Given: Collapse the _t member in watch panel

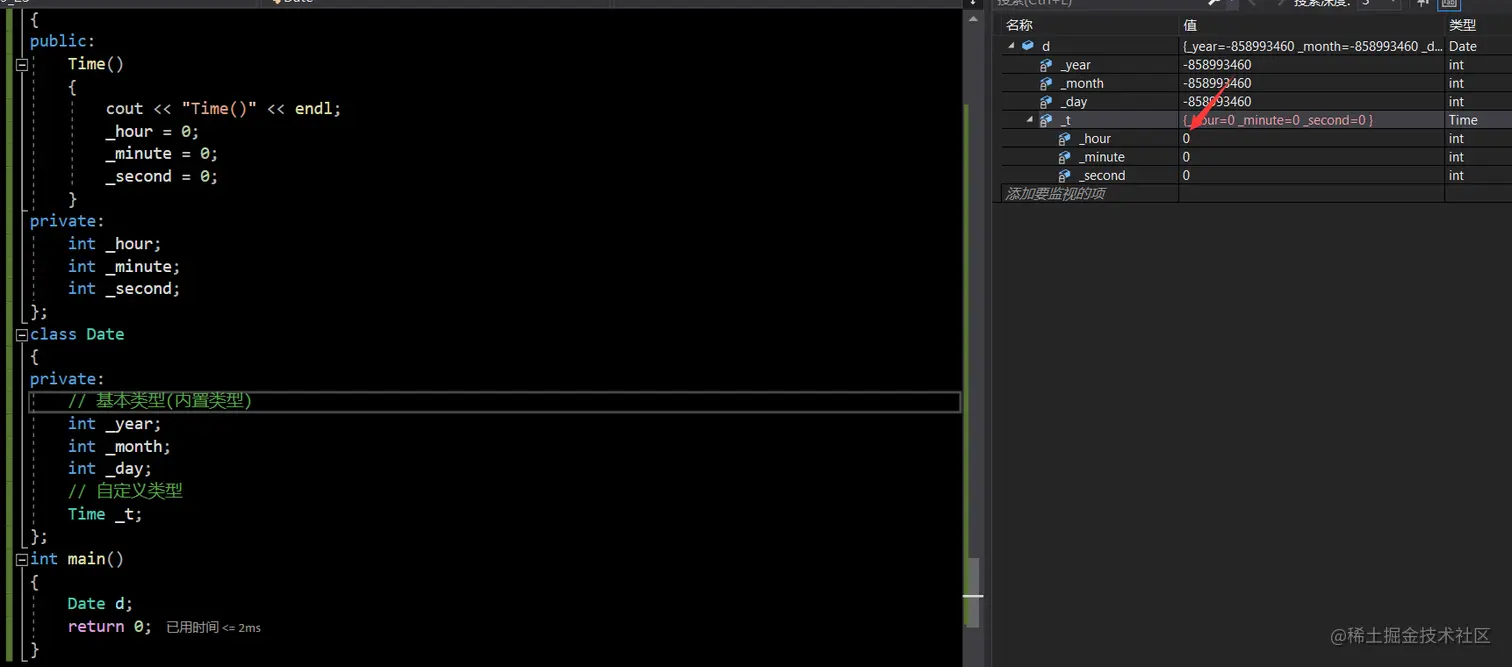Looking at the screenshot, I should (1030, 120).
